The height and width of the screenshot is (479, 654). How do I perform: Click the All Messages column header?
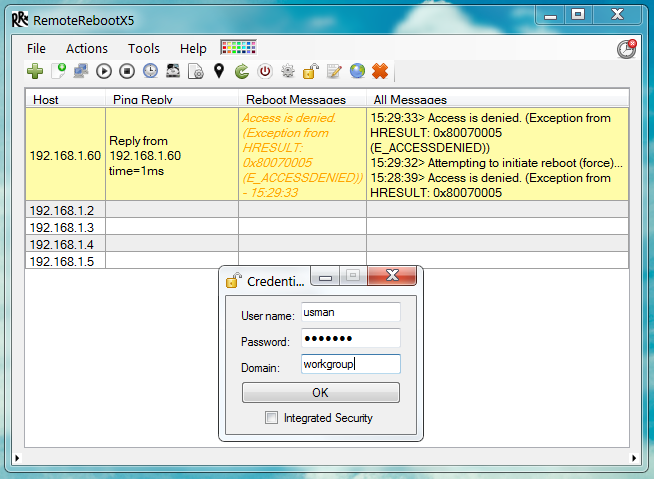pyautogui.click(x=498, y=99)
